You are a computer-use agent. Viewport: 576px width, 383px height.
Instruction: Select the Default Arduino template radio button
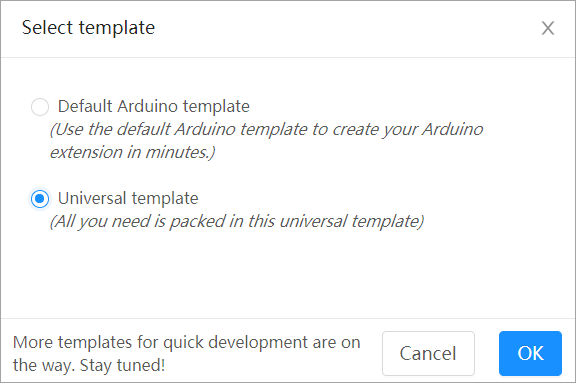click(40, 107)
